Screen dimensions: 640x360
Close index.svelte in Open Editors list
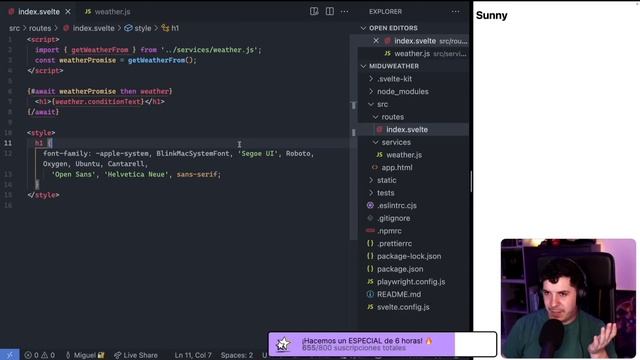376,41
